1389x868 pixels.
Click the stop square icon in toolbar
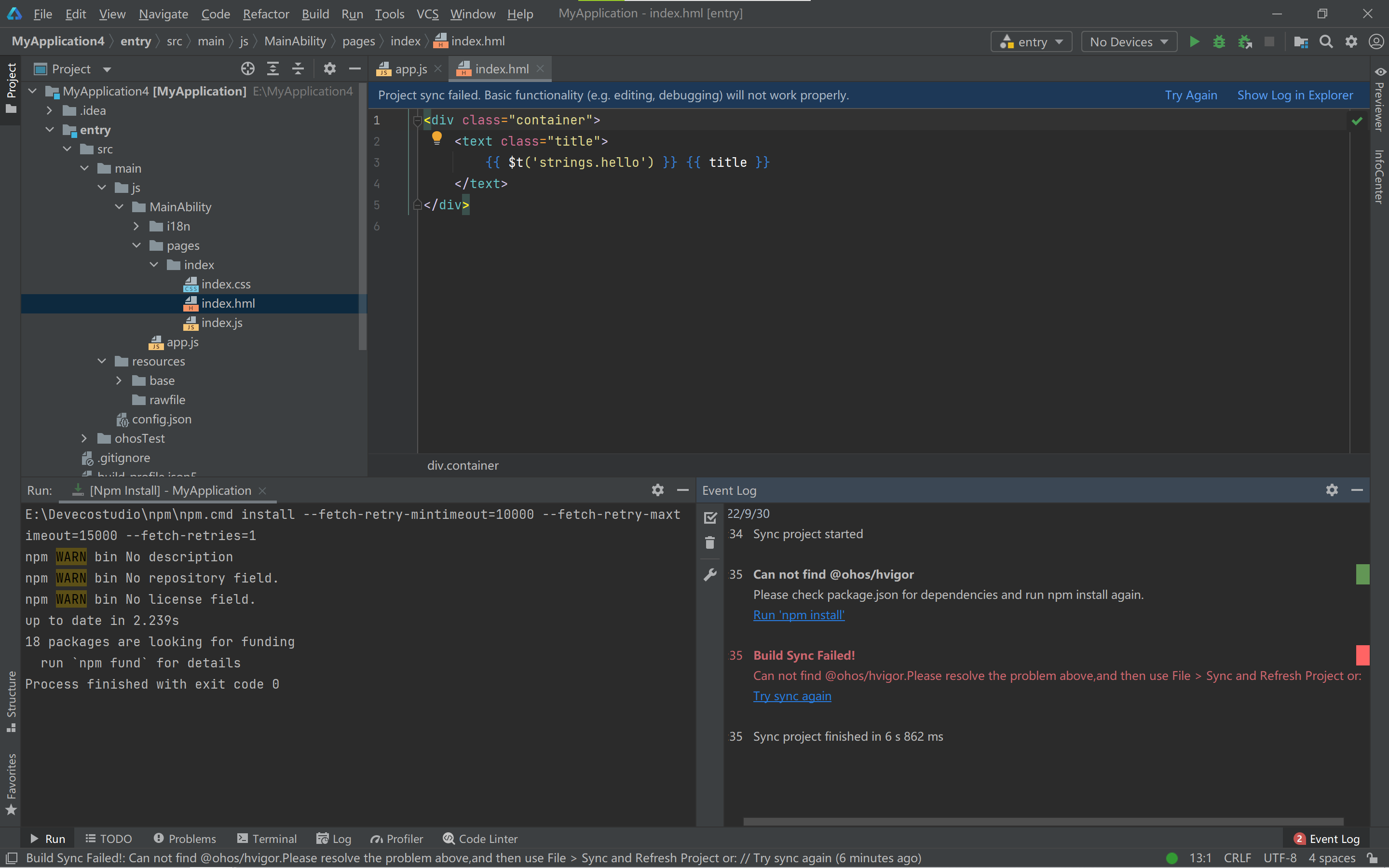pyautogui.click(x=1269, y=42)
